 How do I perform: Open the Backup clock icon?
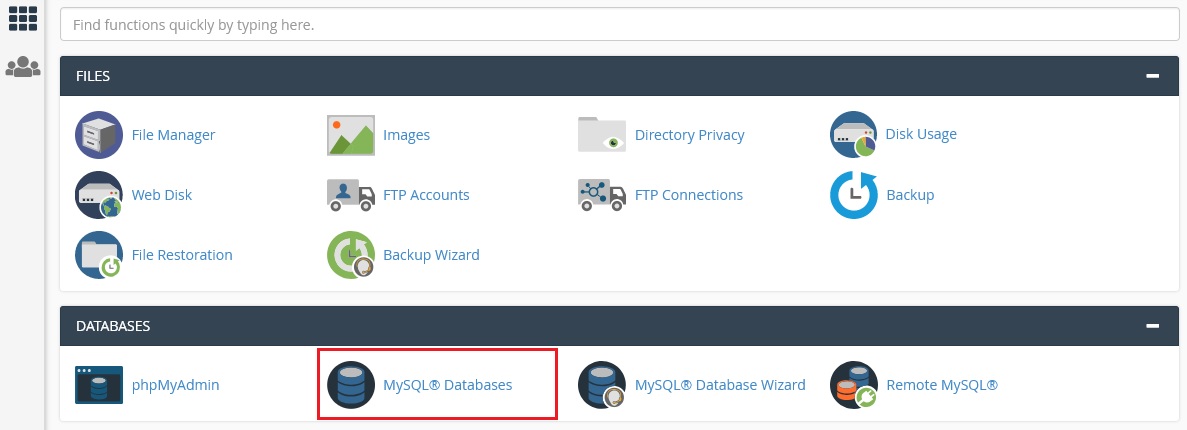click(853, 195)
